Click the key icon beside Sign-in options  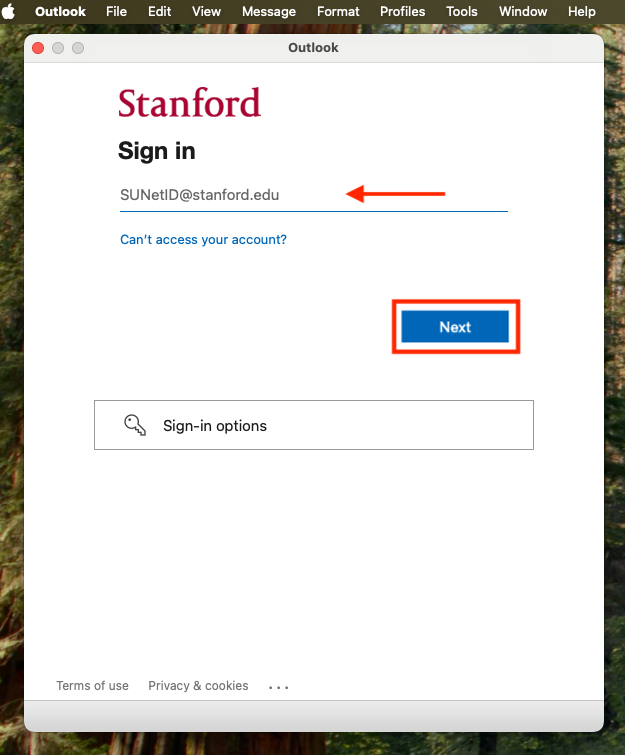(135, 425)
